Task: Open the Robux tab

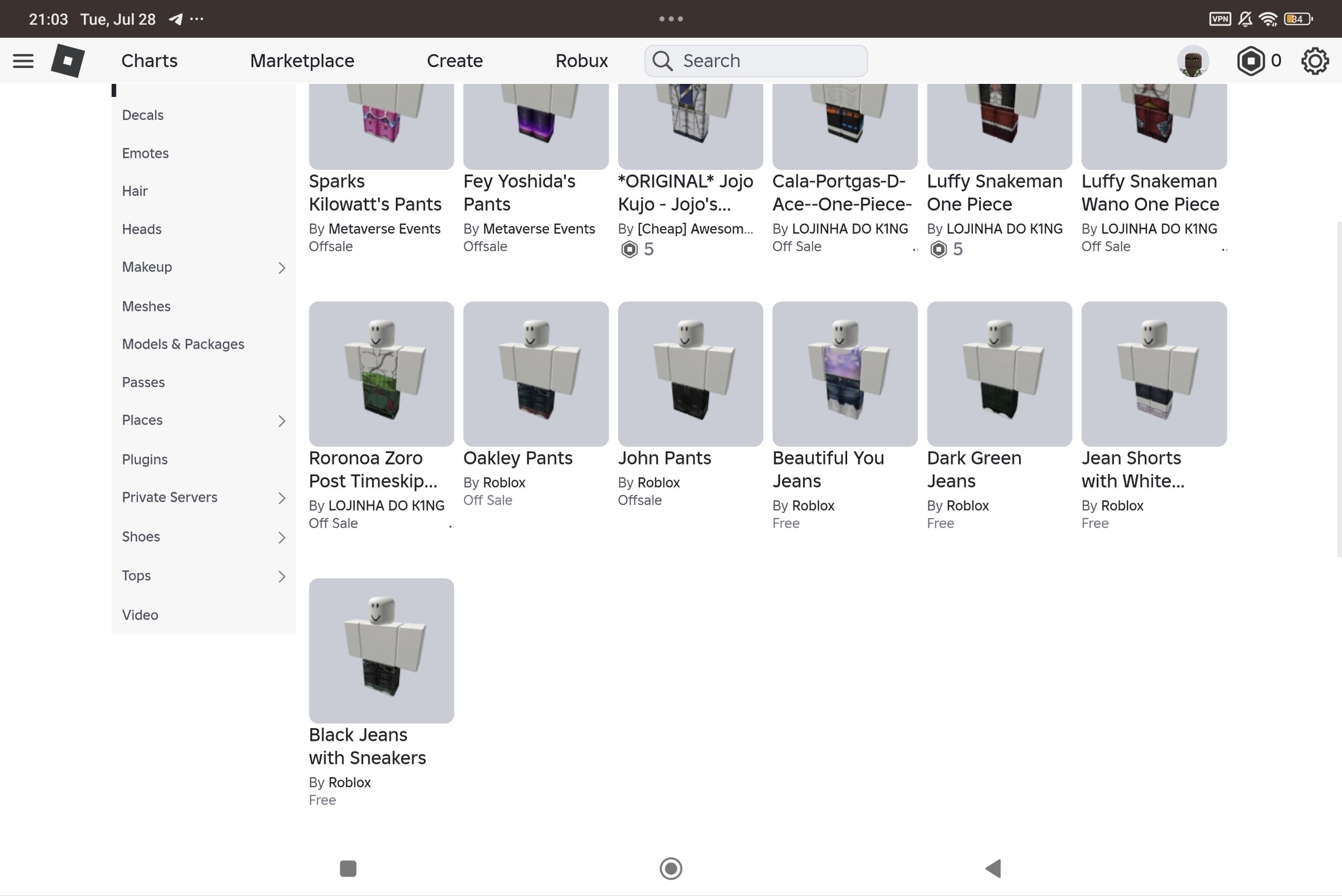Action: coord(581,61)
